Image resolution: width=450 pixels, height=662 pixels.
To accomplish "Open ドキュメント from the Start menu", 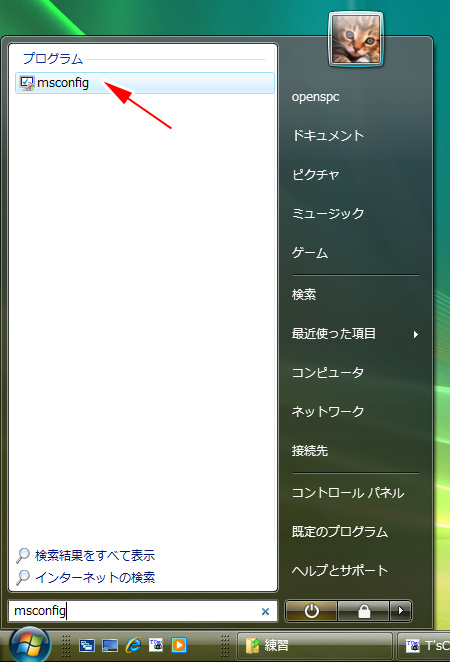I will [x=328, y=136].
